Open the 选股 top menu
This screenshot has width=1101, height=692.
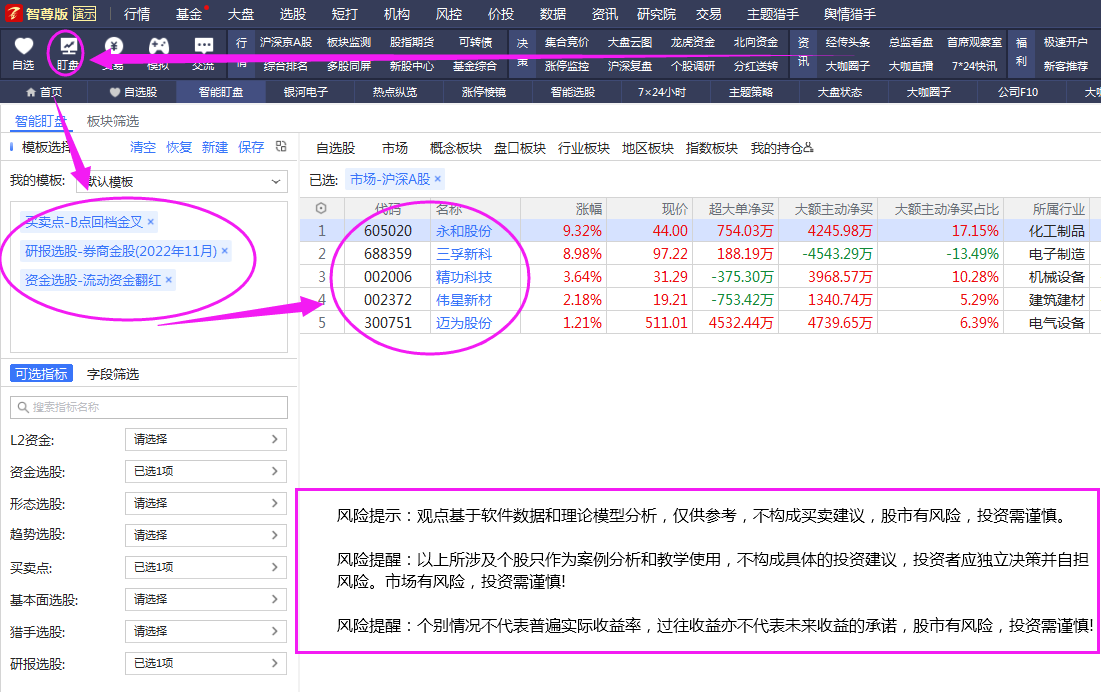(x=293, y=14)
